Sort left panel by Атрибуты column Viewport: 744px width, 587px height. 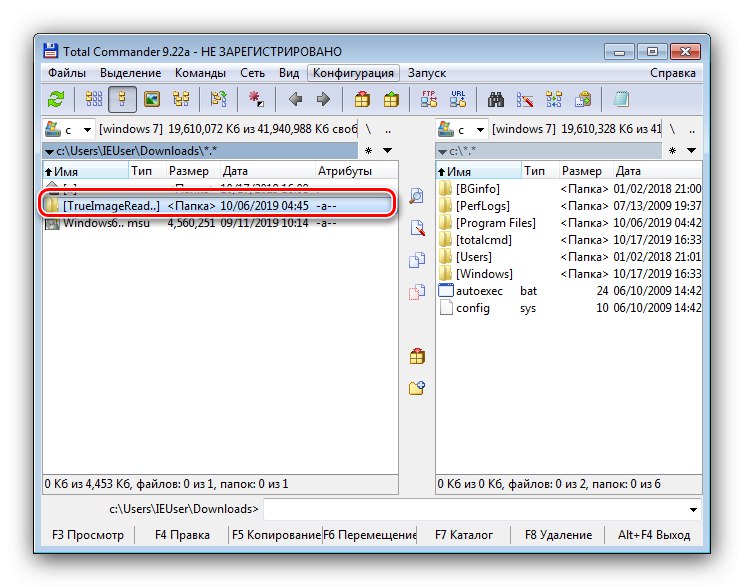[356, 171]
